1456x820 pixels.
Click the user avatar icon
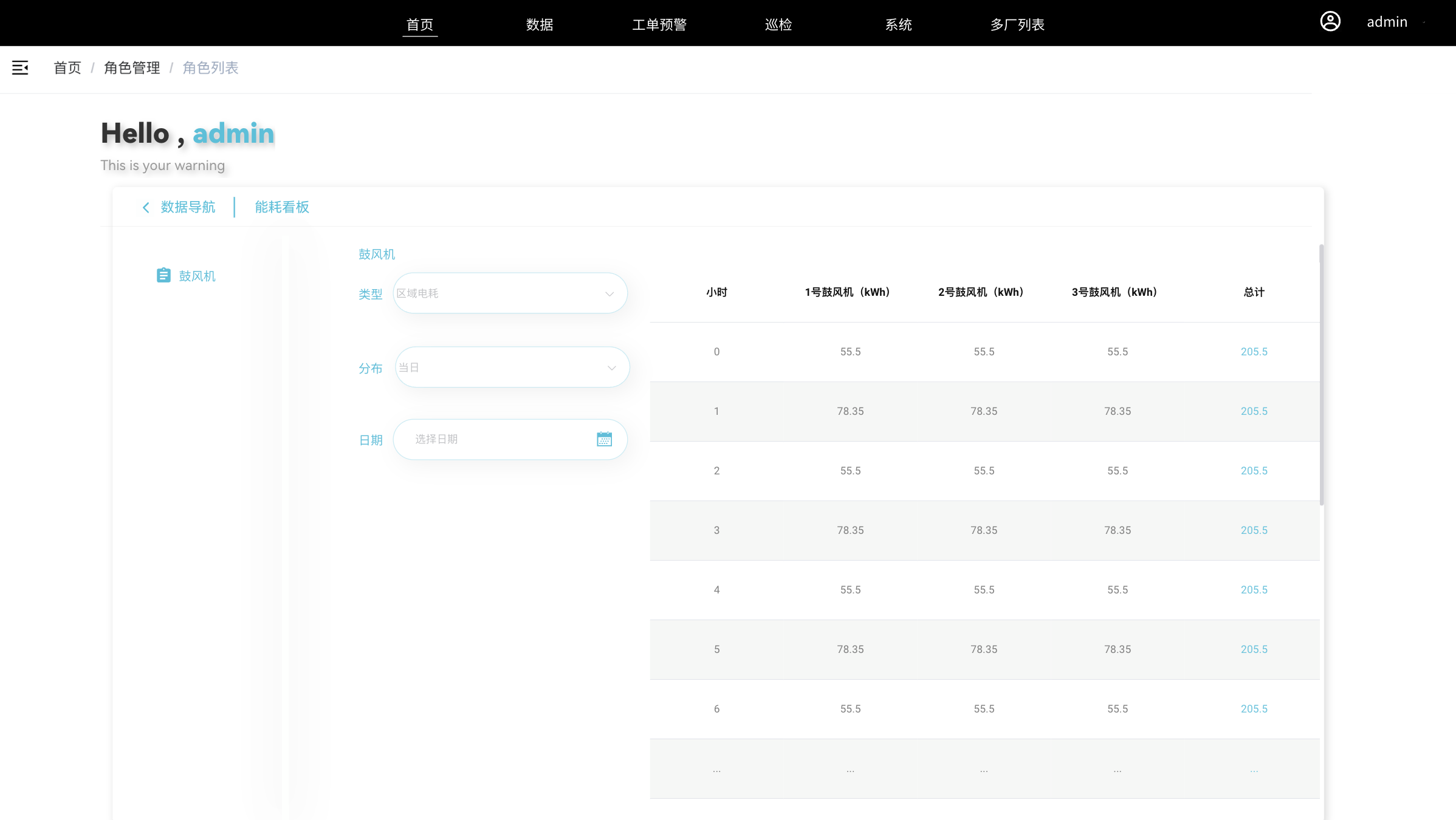point(1330,22)
